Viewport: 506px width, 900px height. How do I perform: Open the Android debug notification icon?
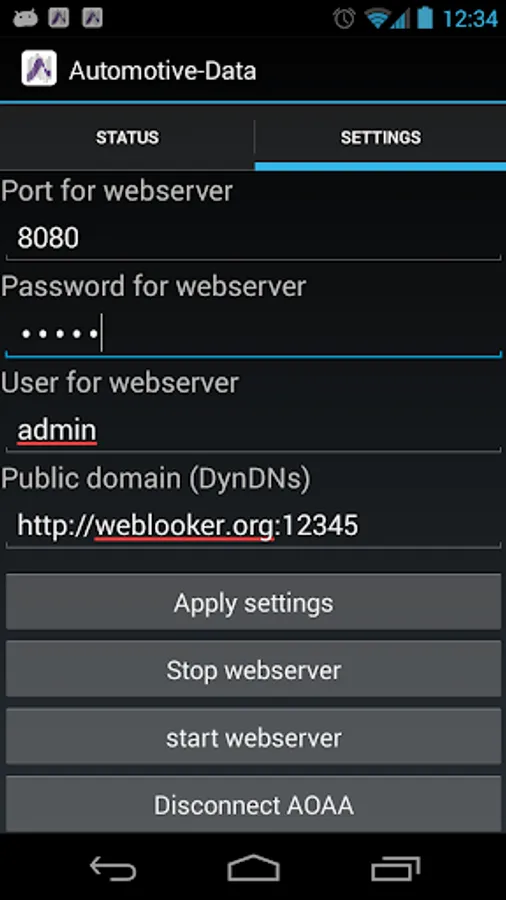tap(25, 18)
